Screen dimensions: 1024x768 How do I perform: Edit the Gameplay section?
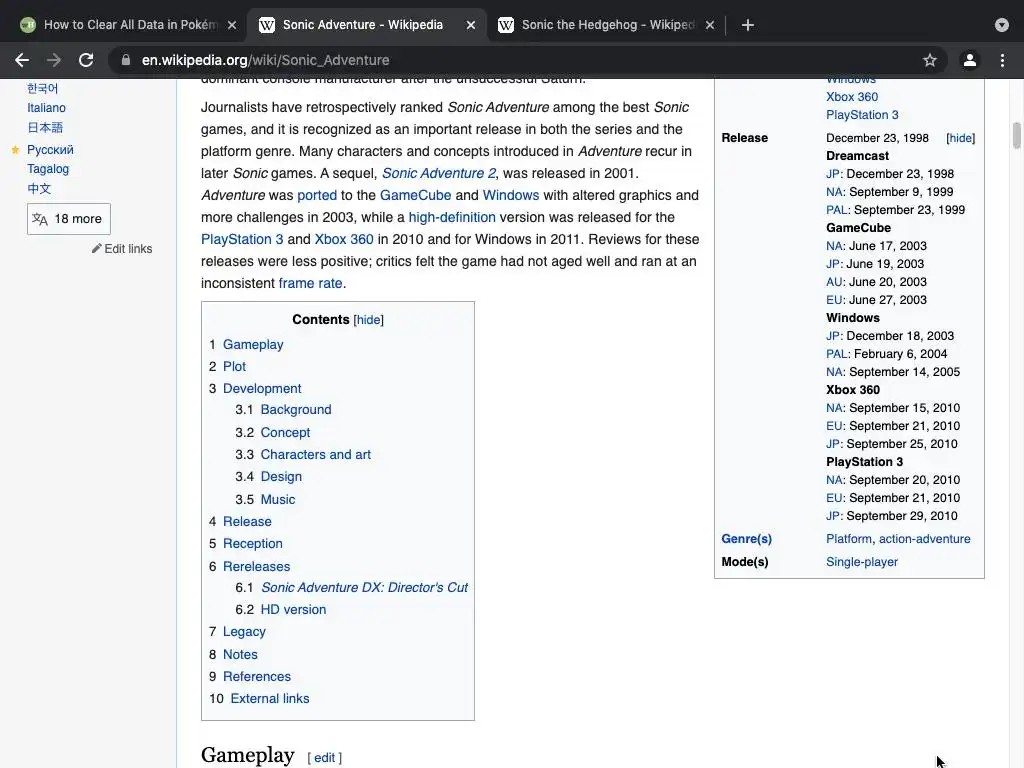pyautogui.click(x=324, y=758)
